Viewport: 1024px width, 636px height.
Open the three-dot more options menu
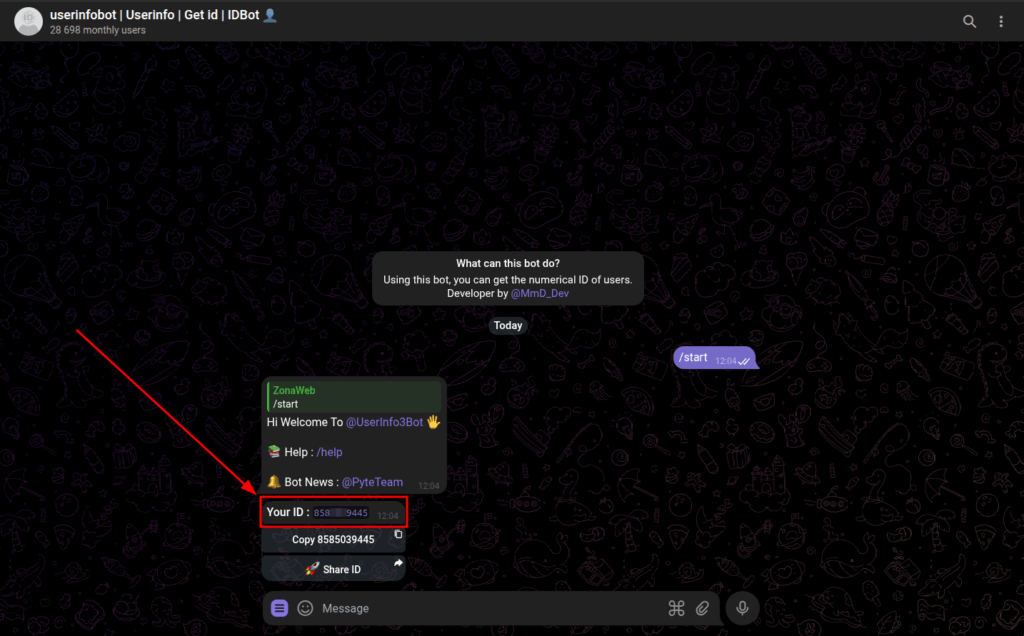point(1000,22)
